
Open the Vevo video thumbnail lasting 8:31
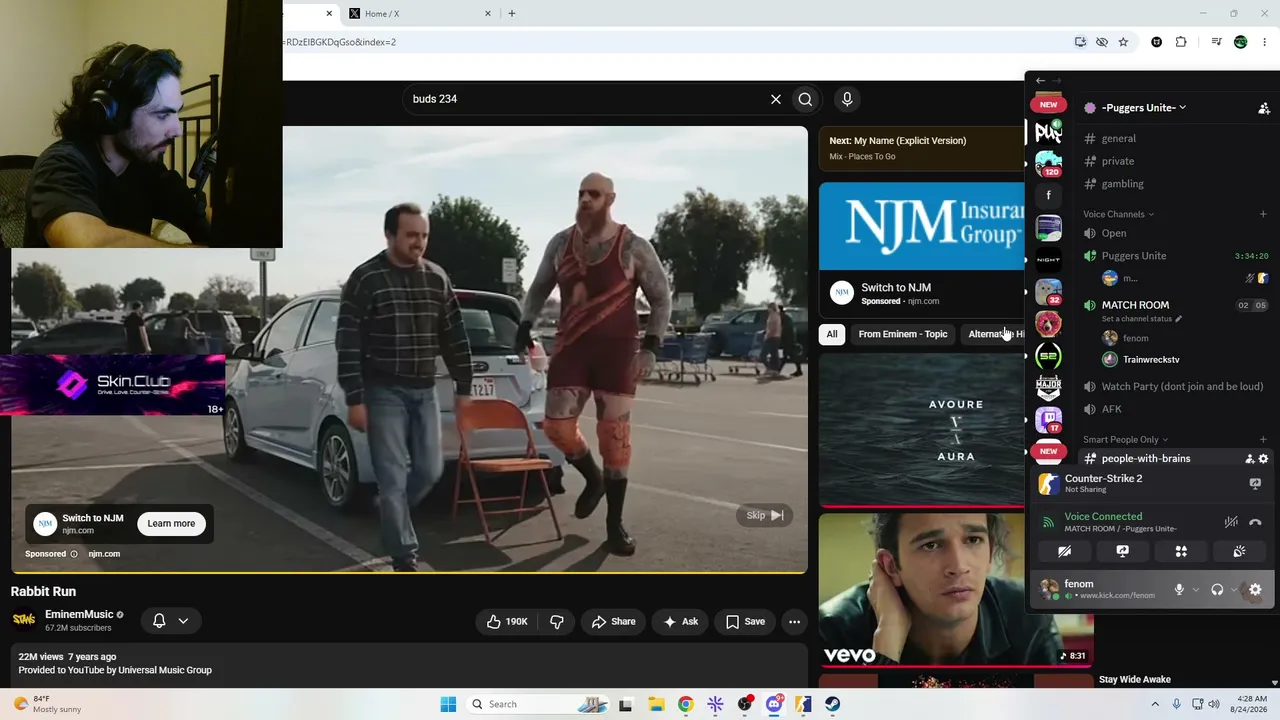tap(956, 590)
